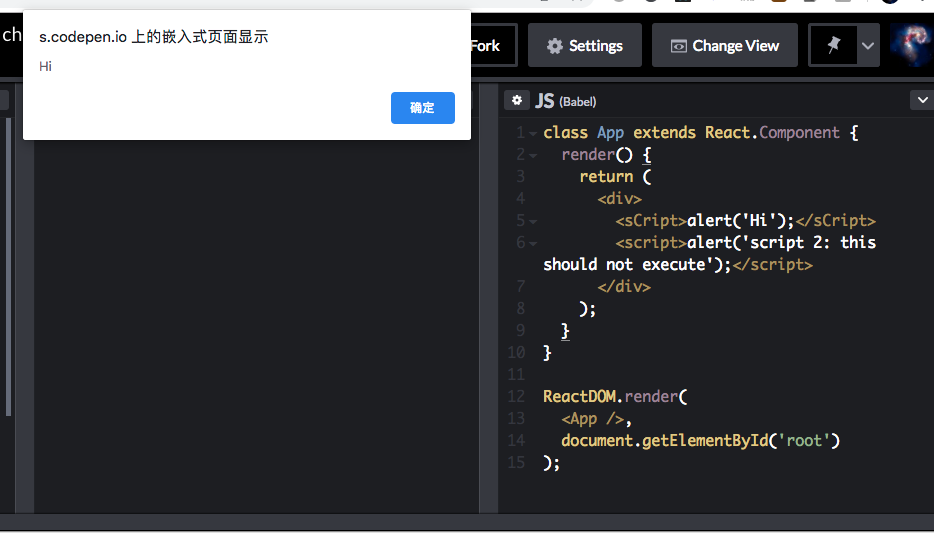Click the '<App />,' code on line 13

[596, 419]
